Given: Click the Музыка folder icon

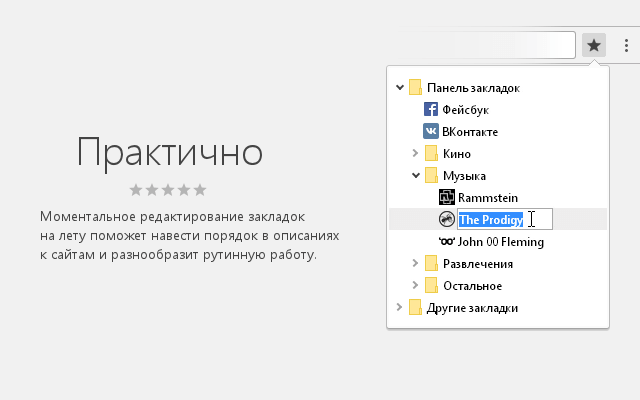Looking at the screenshot, I should (x=431, y=176).
